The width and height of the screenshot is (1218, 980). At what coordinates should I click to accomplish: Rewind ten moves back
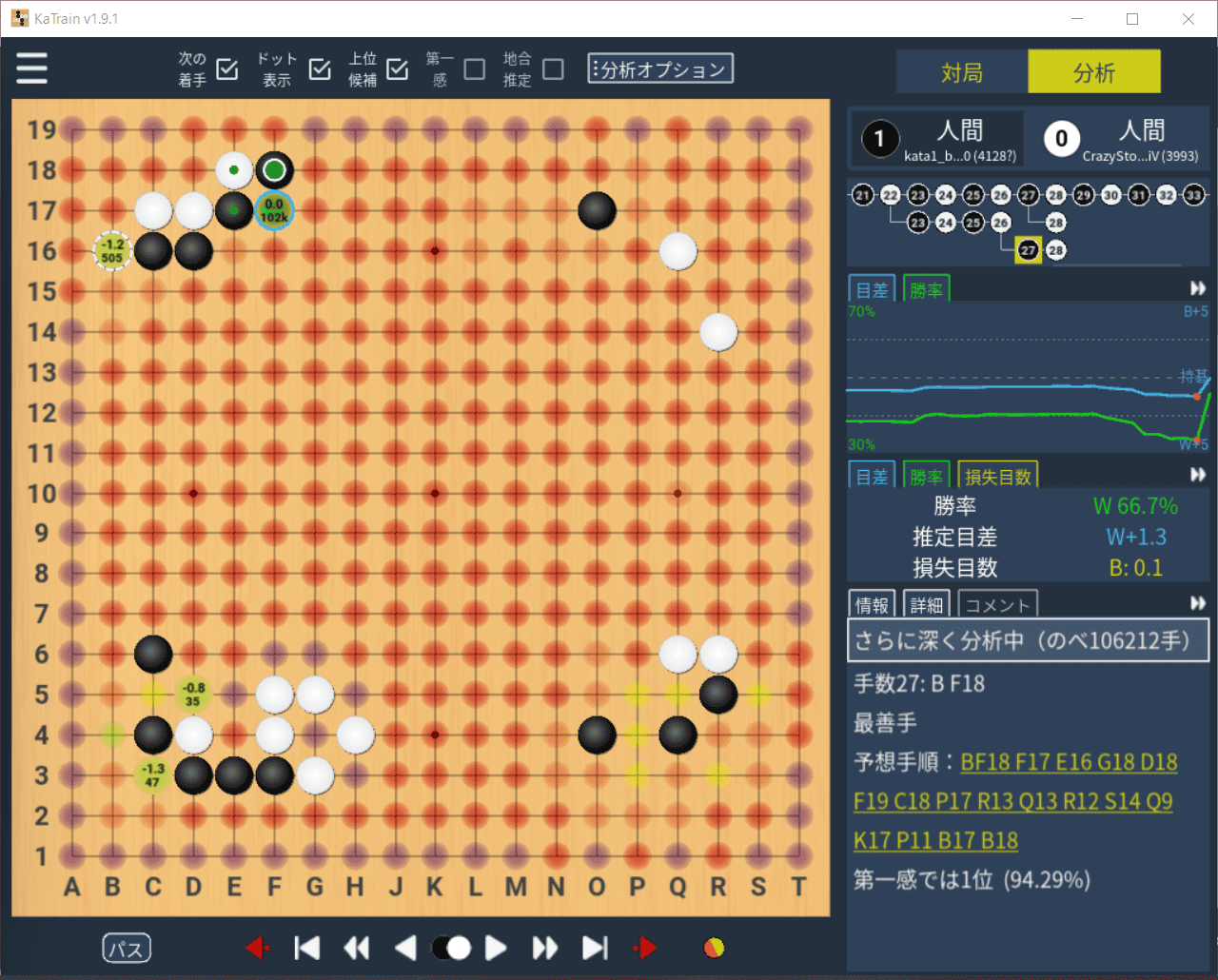pos(356,948)
